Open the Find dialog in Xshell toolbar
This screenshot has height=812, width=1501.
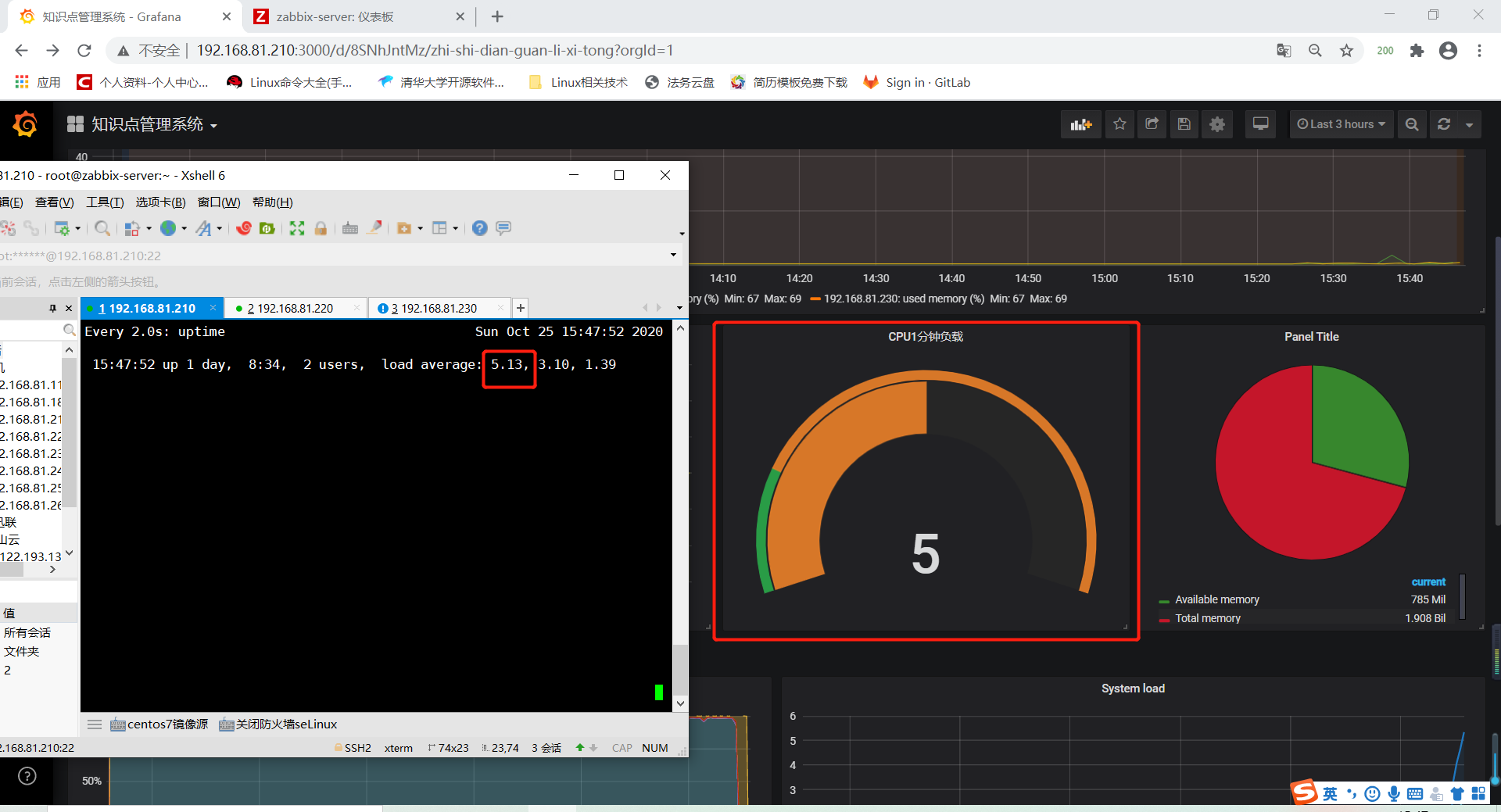(102, 228)
